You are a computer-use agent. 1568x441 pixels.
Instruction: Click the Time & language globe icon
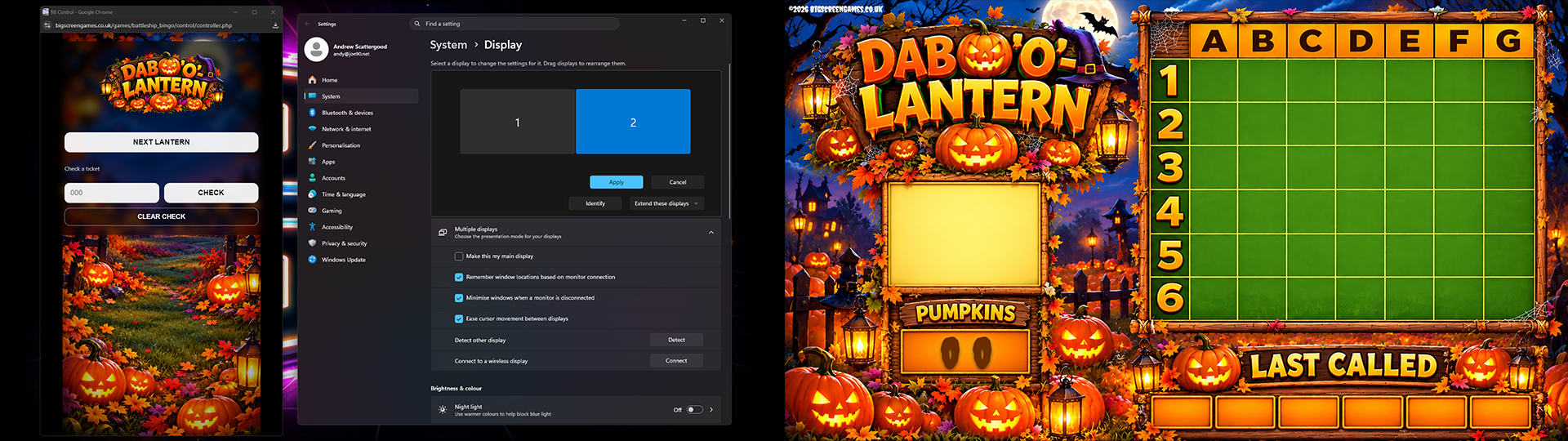pyautogui.click(x=312, y=194)
